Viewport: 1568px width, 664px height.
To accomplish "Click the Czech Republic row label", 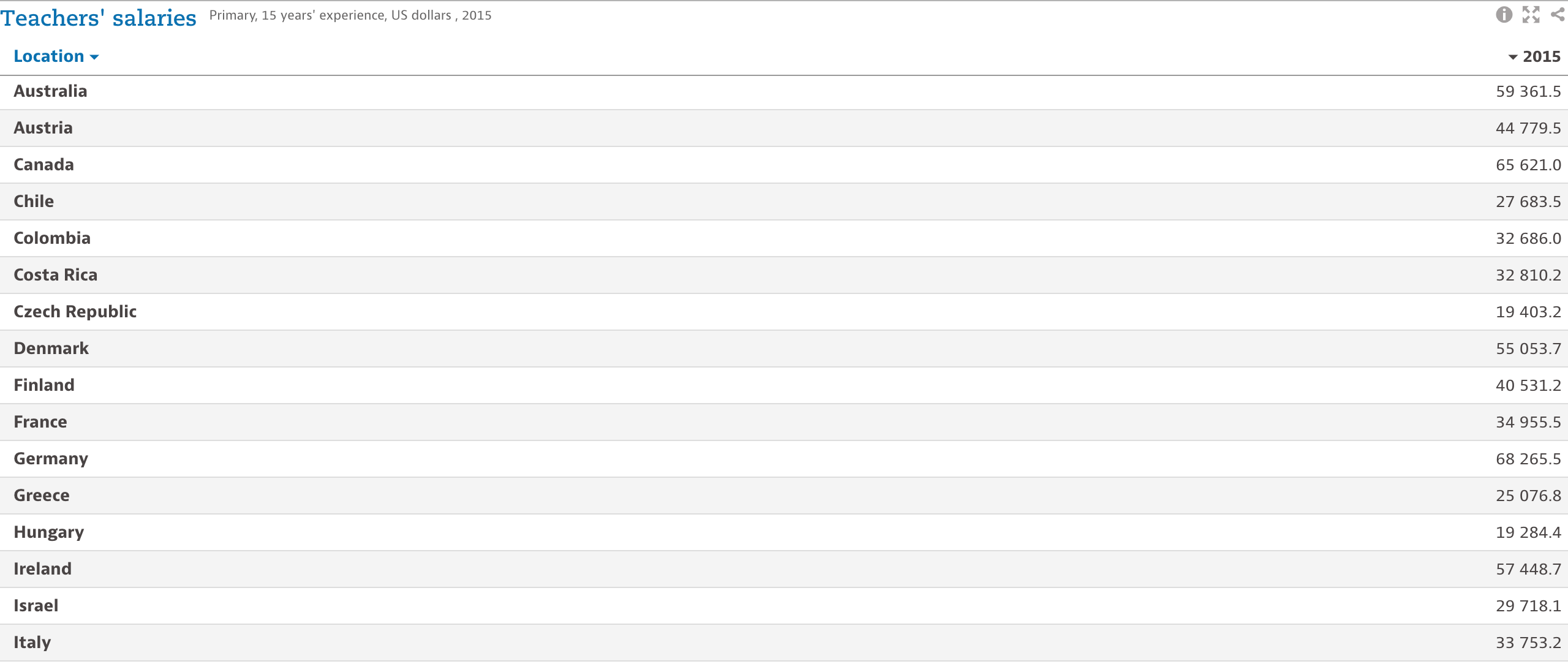I will (x=75, y=312).
